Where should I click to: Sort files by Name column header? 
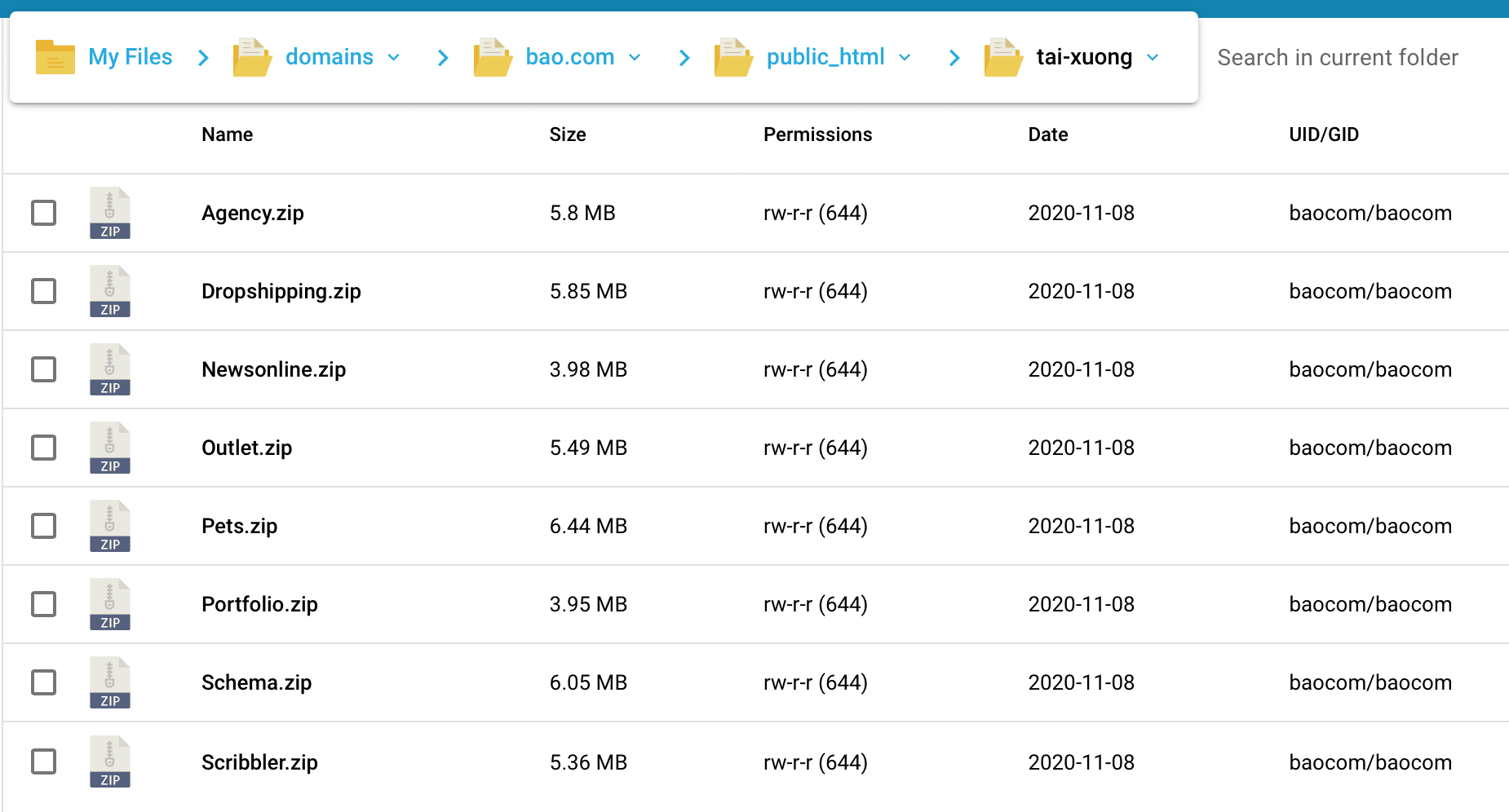227,135
